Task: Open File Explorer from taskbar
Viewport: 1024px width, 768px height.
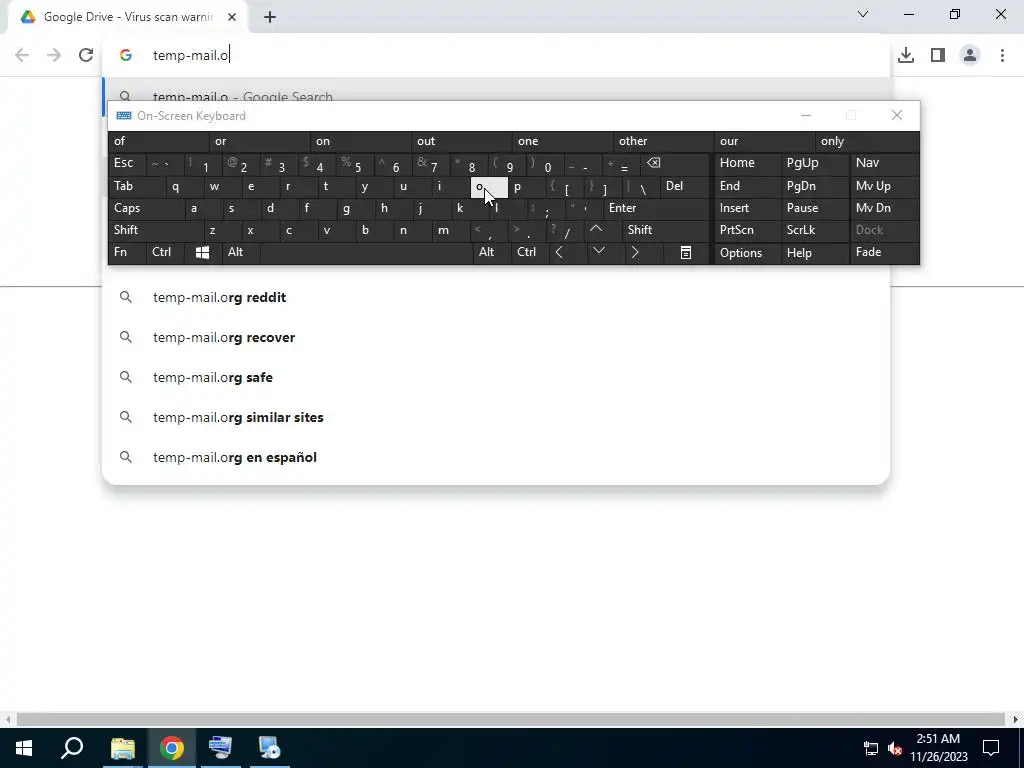Action: coord(123,748)
